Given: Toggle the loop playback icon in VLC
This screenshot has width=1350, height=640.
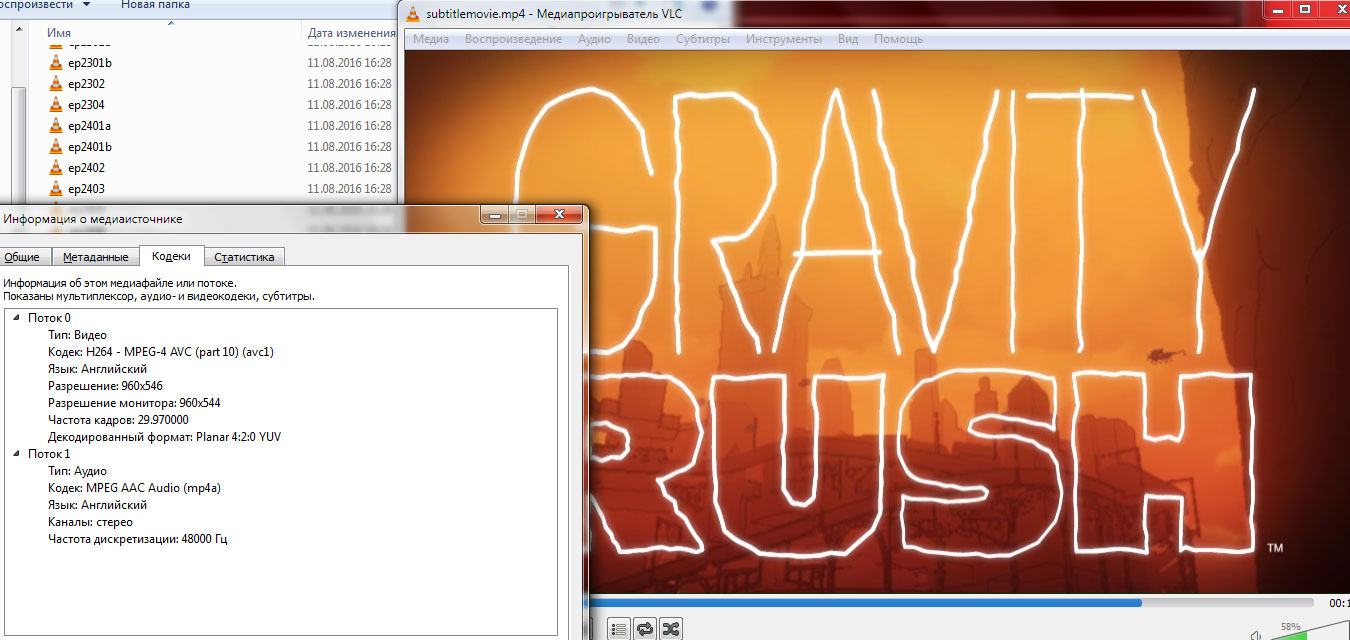Looking at the screenshot, I should click(645, 629).
